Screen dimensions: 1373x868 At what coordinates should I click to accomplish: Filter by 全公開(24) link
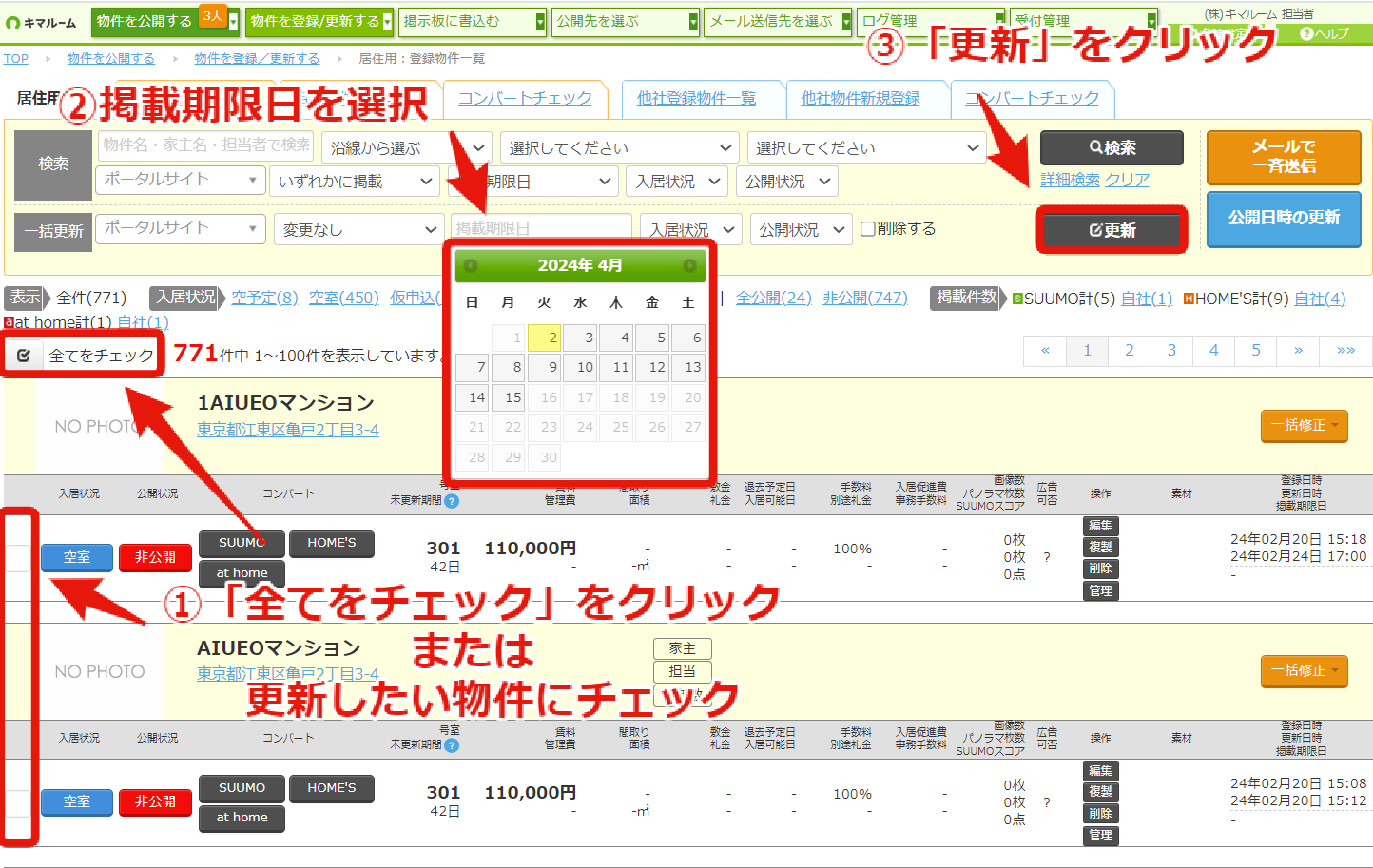[774, 298]
